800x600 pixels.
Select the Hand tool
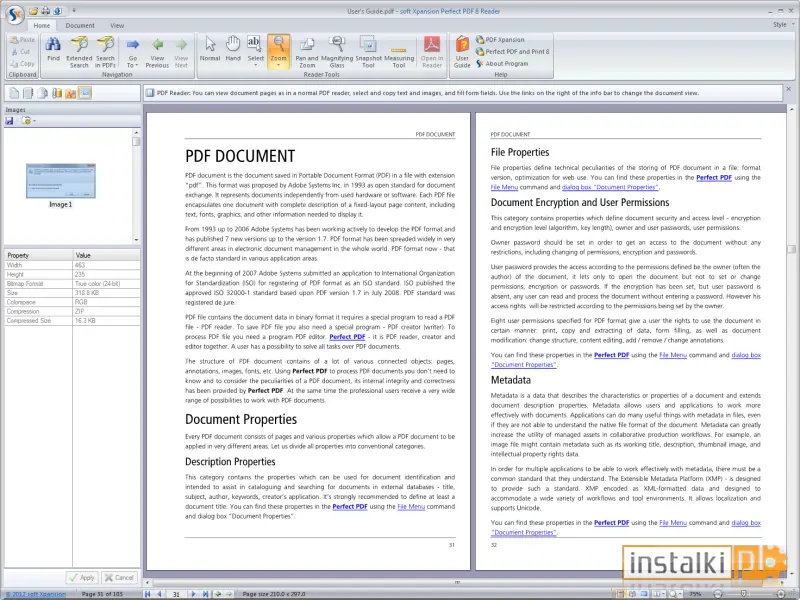coord(233,49)
